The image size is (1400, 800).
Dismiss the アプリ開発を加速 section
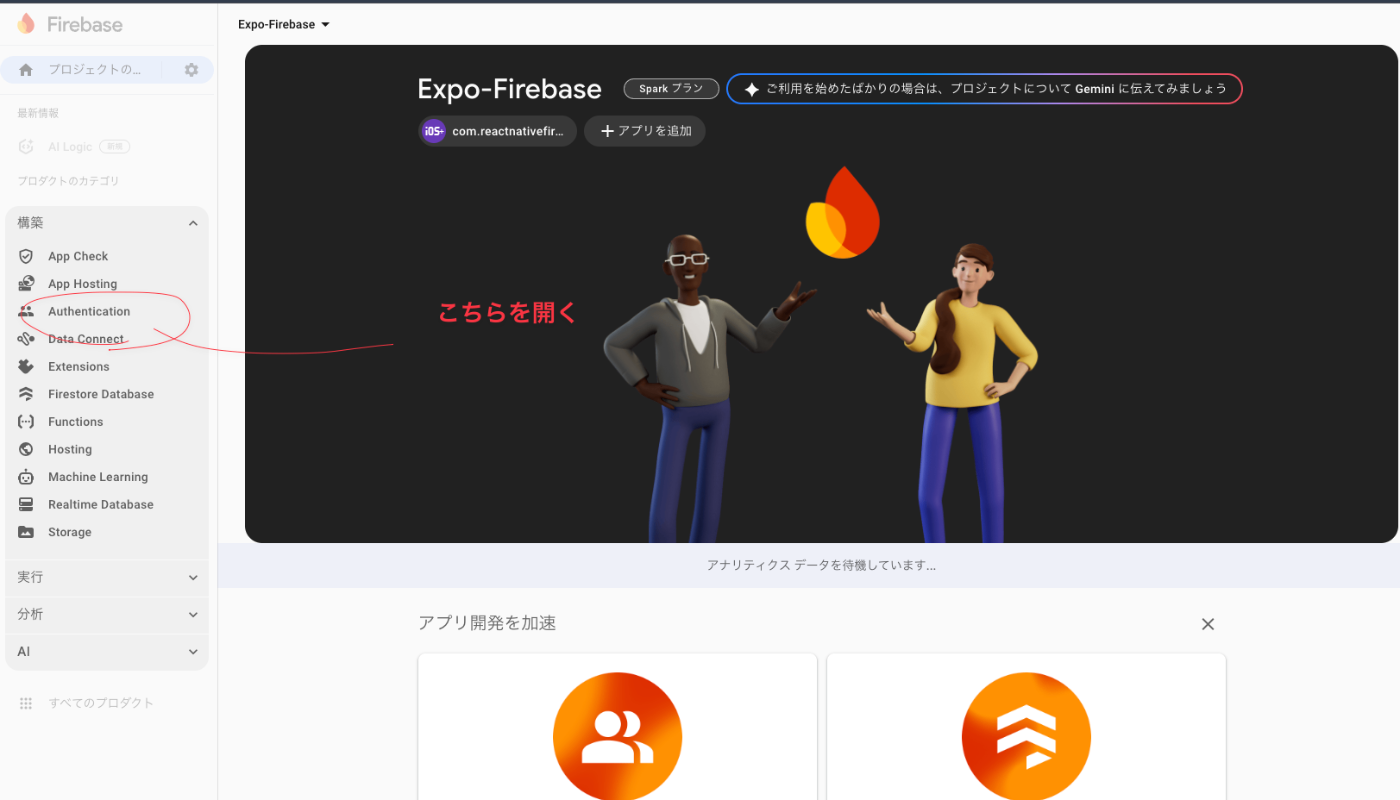click(x=1208, y=624)
